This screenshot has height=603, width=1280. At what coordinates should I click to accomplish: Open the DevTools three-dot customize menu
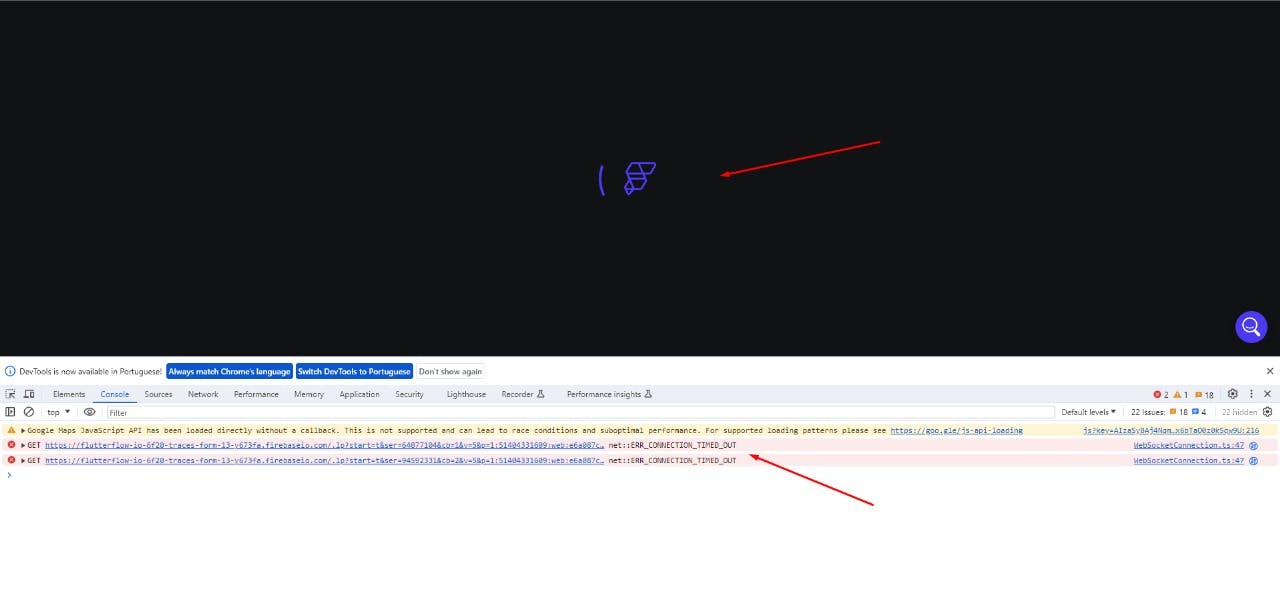(x=1251, y=394)
